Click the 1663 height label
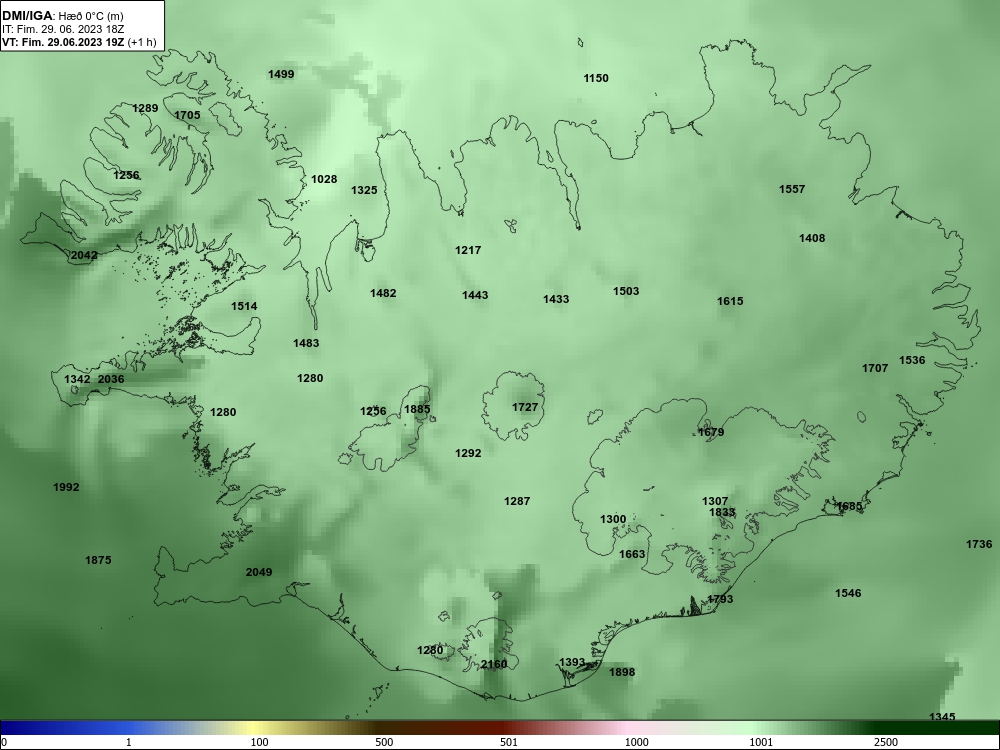 [633, 554]
